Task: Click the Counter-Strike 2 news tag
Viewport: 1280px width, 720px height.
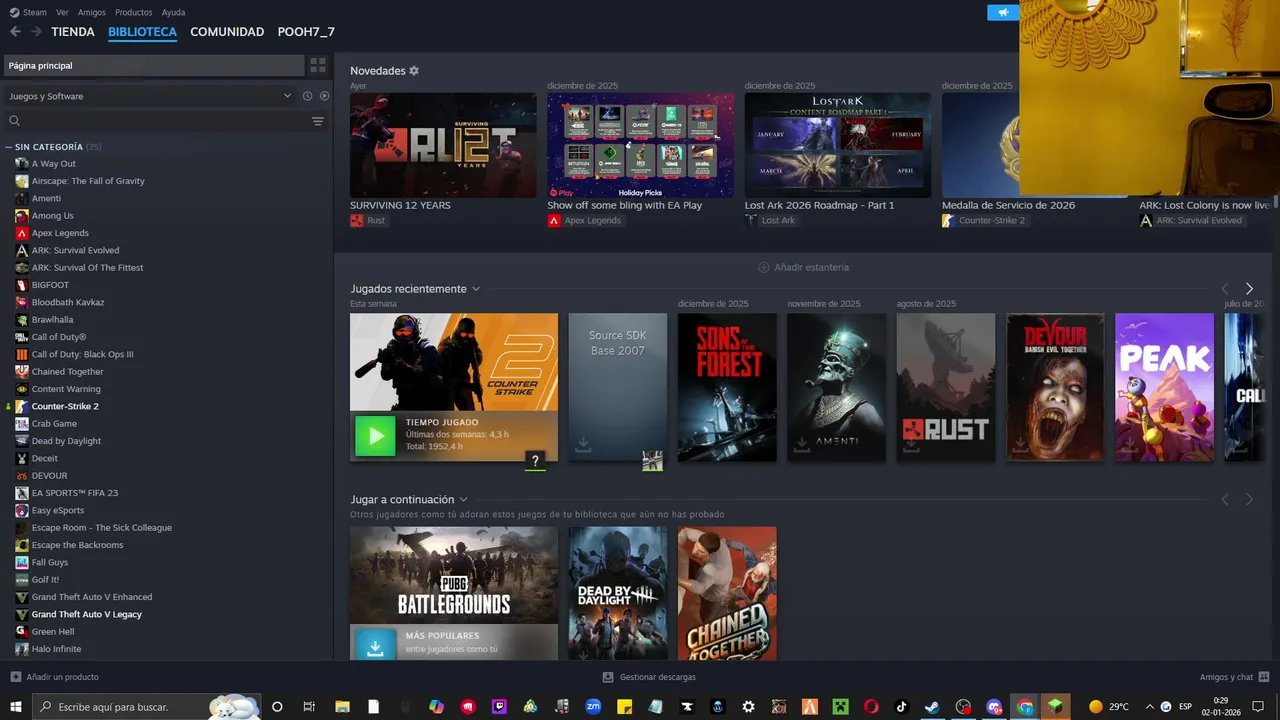Action: 984,220
